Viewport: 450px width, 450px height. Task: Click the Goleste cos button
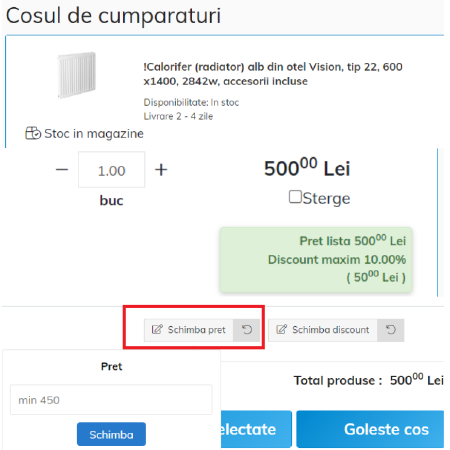click(370, 429)
